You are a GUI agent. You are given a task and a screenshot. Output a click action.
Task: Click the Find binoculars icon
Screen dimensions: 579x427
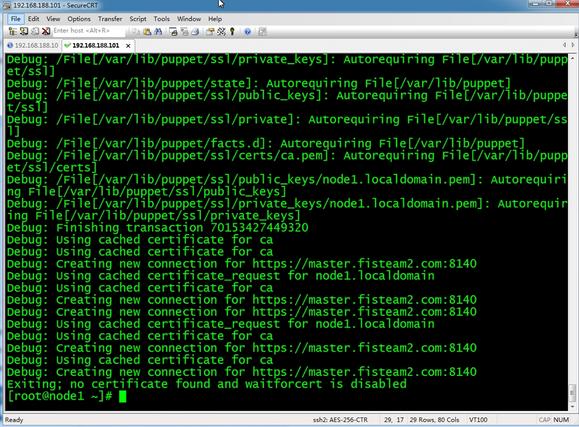coord(158,32)
